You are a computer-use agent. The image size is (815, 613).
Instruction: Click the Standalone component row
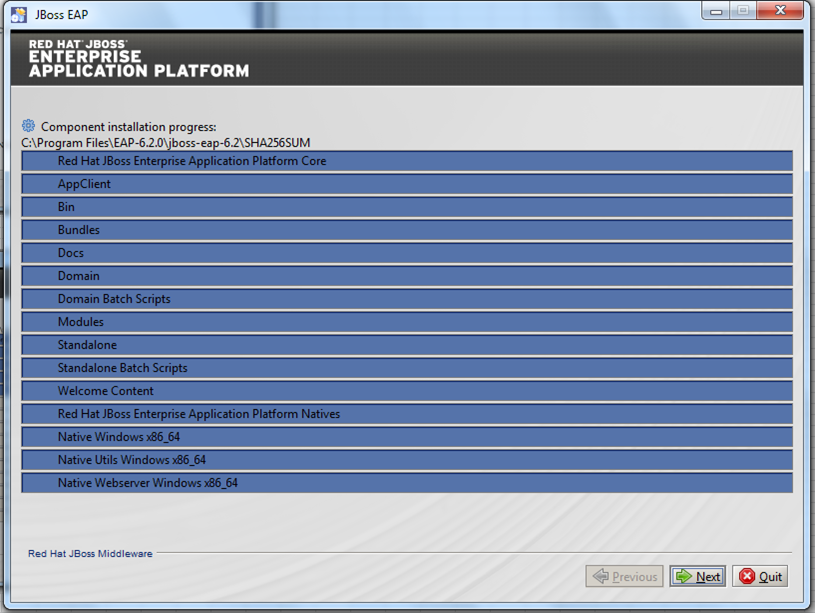pyautogui.click(x=407, y=345)
